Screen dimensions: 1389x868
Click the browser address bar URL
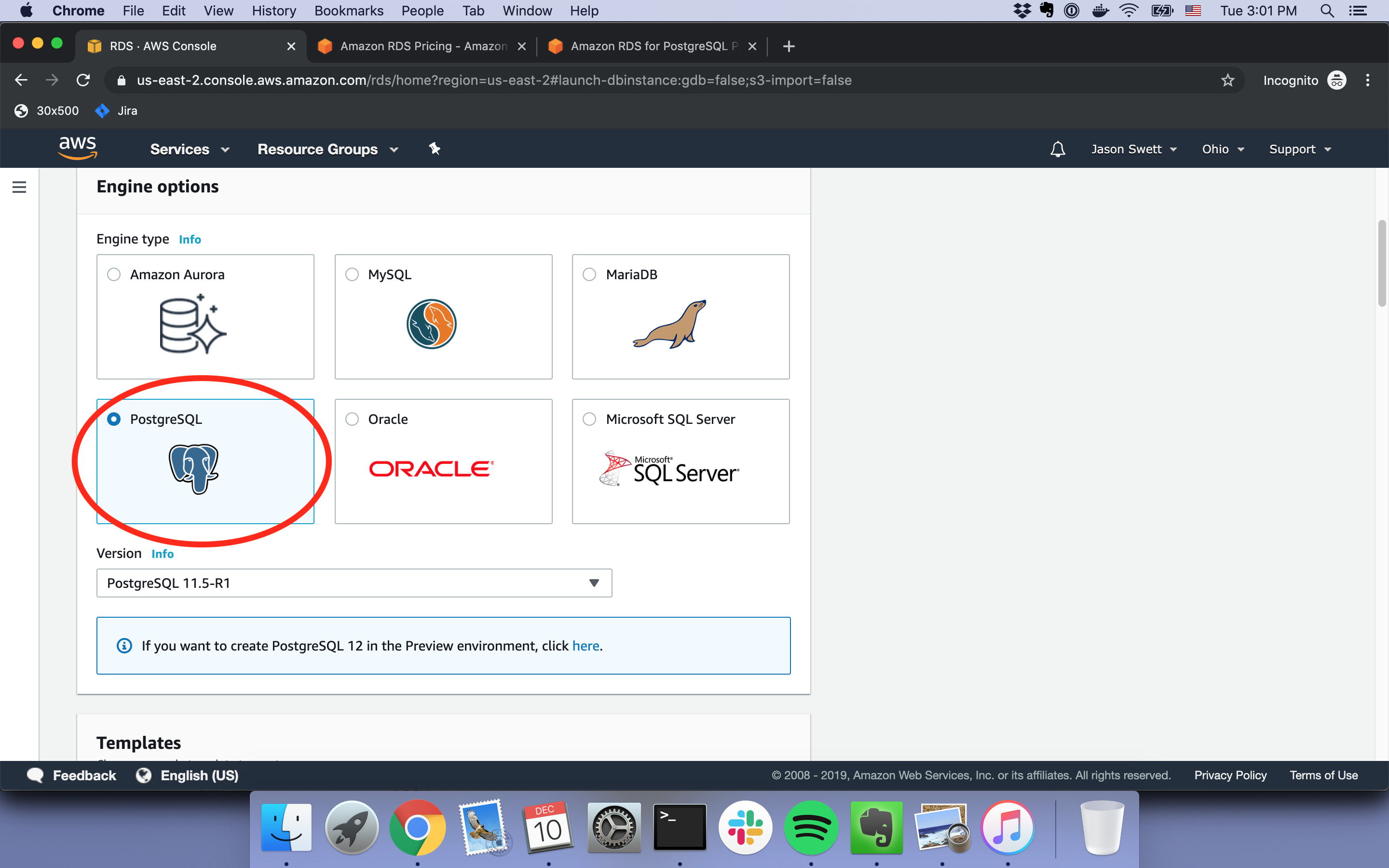point(493,80)
